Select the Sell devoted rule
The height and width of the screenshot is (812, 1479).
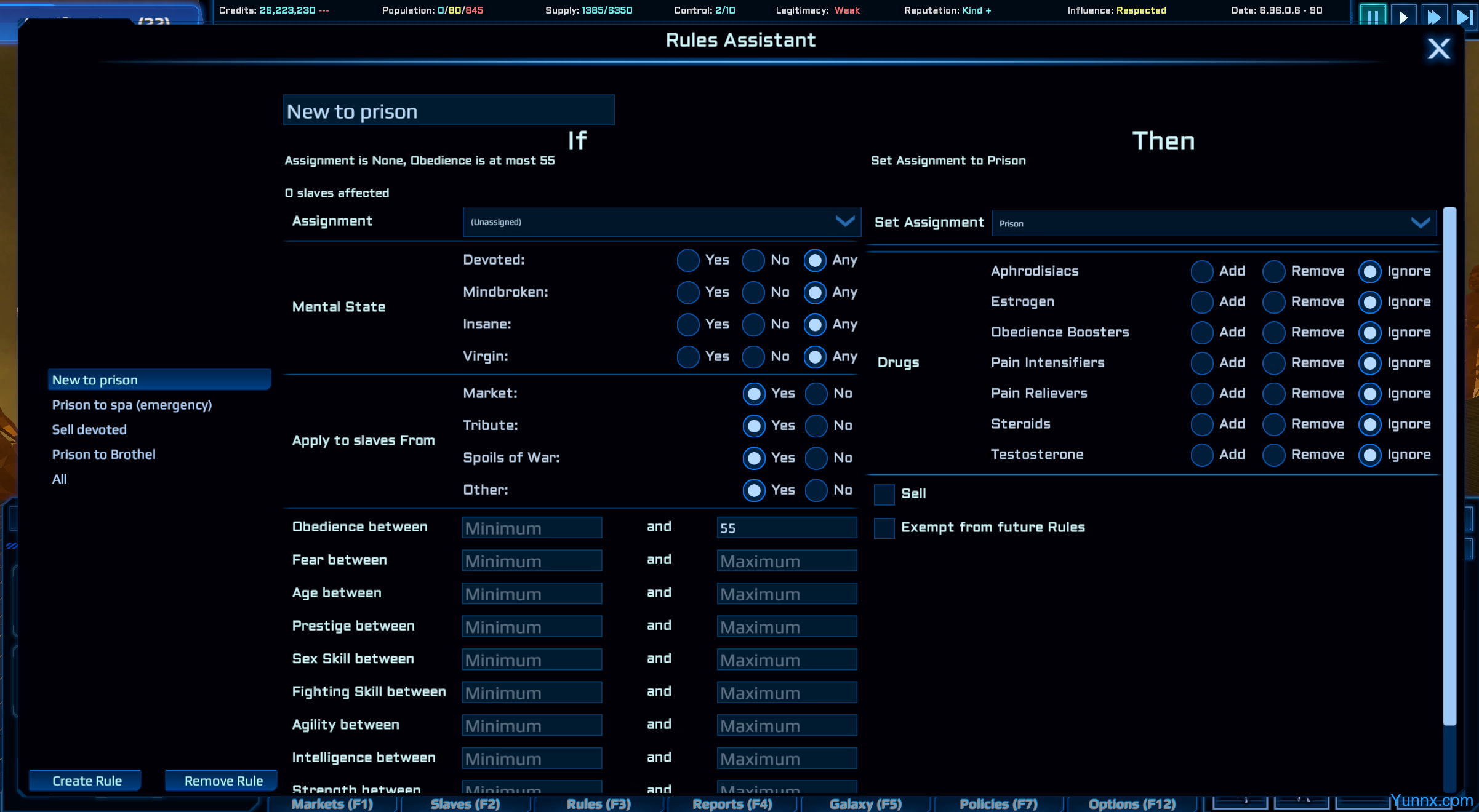click(x=89, y=429)
